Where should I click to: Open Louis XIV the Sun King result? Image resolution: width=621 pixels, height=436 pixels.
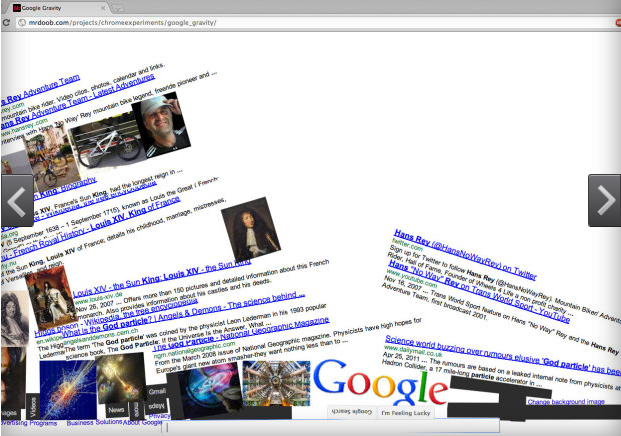[162, 279]
